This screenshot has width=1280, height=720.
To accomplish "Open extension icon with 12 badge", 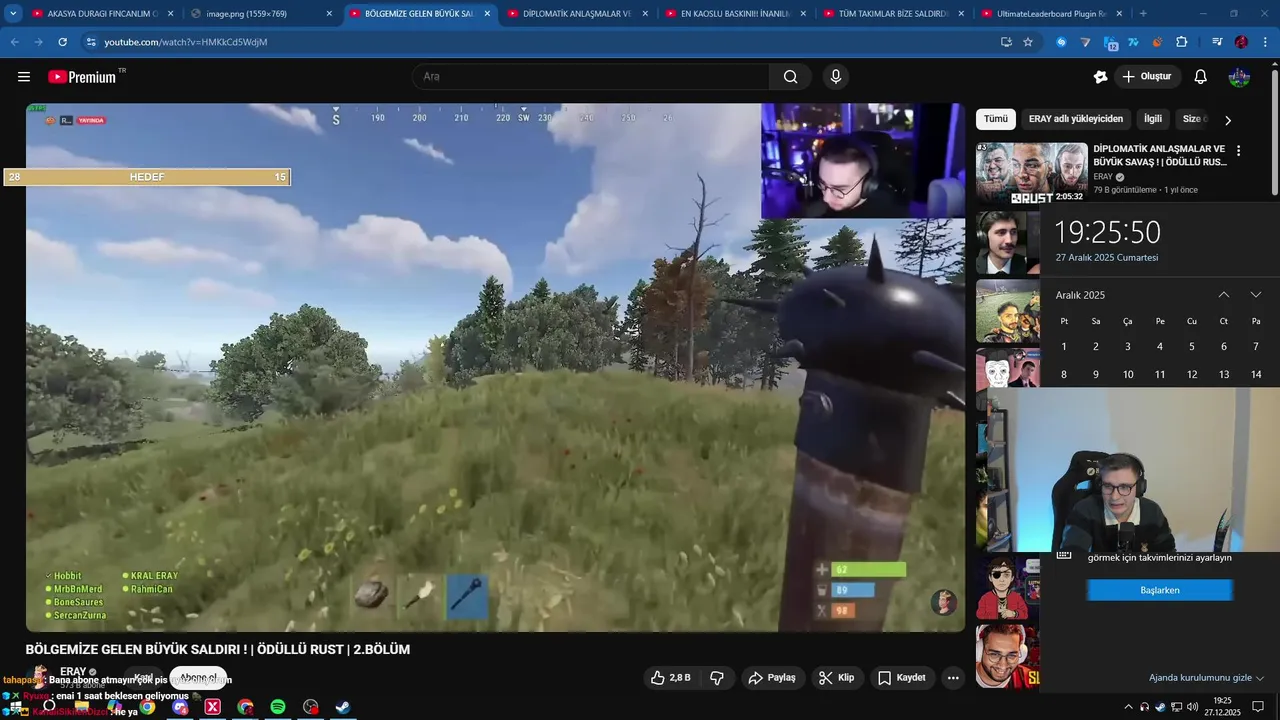I will [x=1110, y=43].
